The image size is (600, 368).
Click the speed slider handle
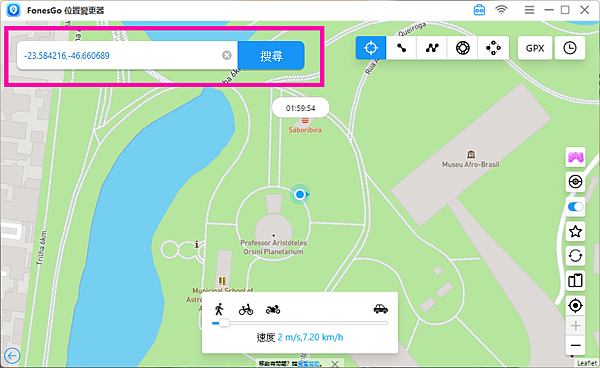coord(224,323)
